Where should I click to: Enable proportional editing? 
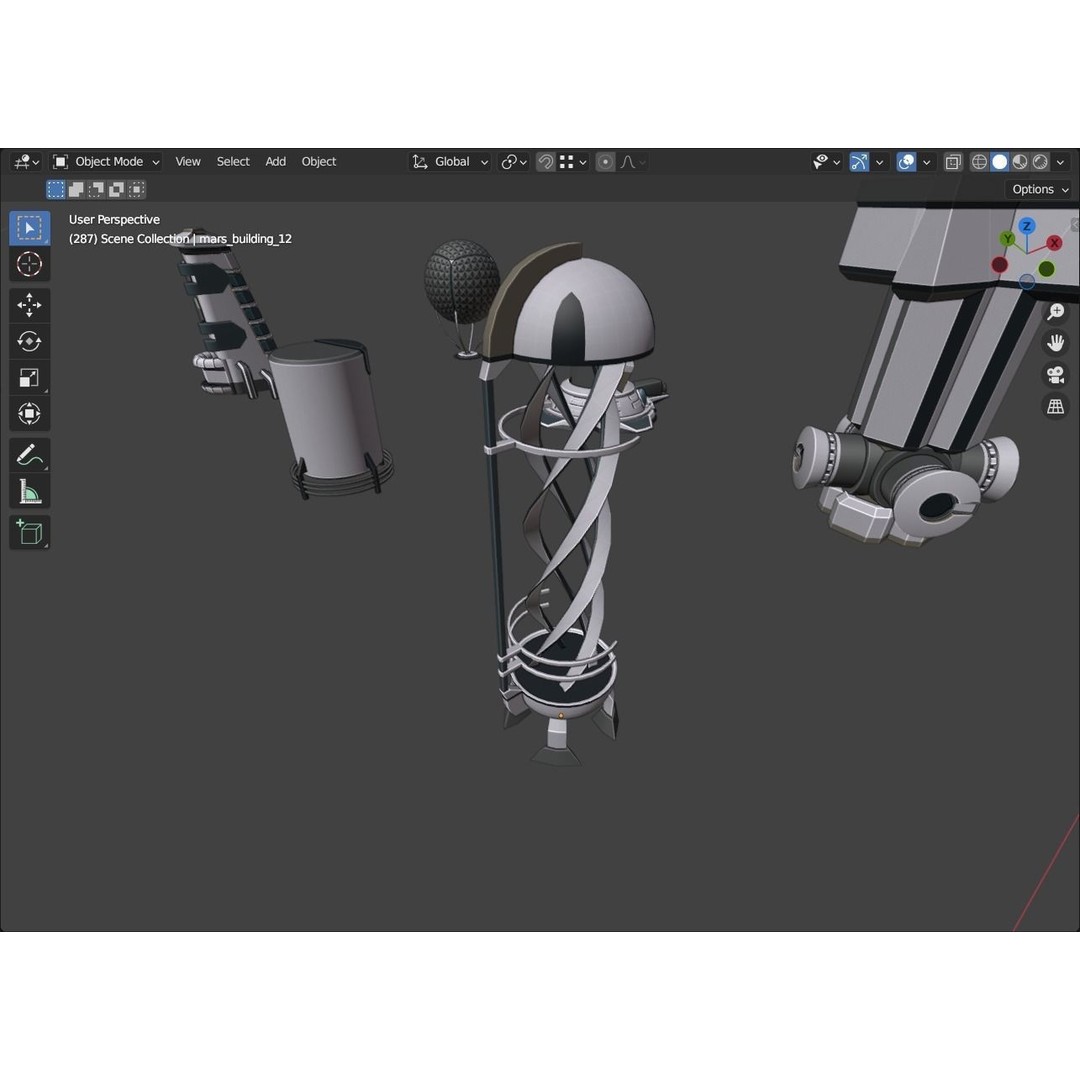tap(605, 162)
